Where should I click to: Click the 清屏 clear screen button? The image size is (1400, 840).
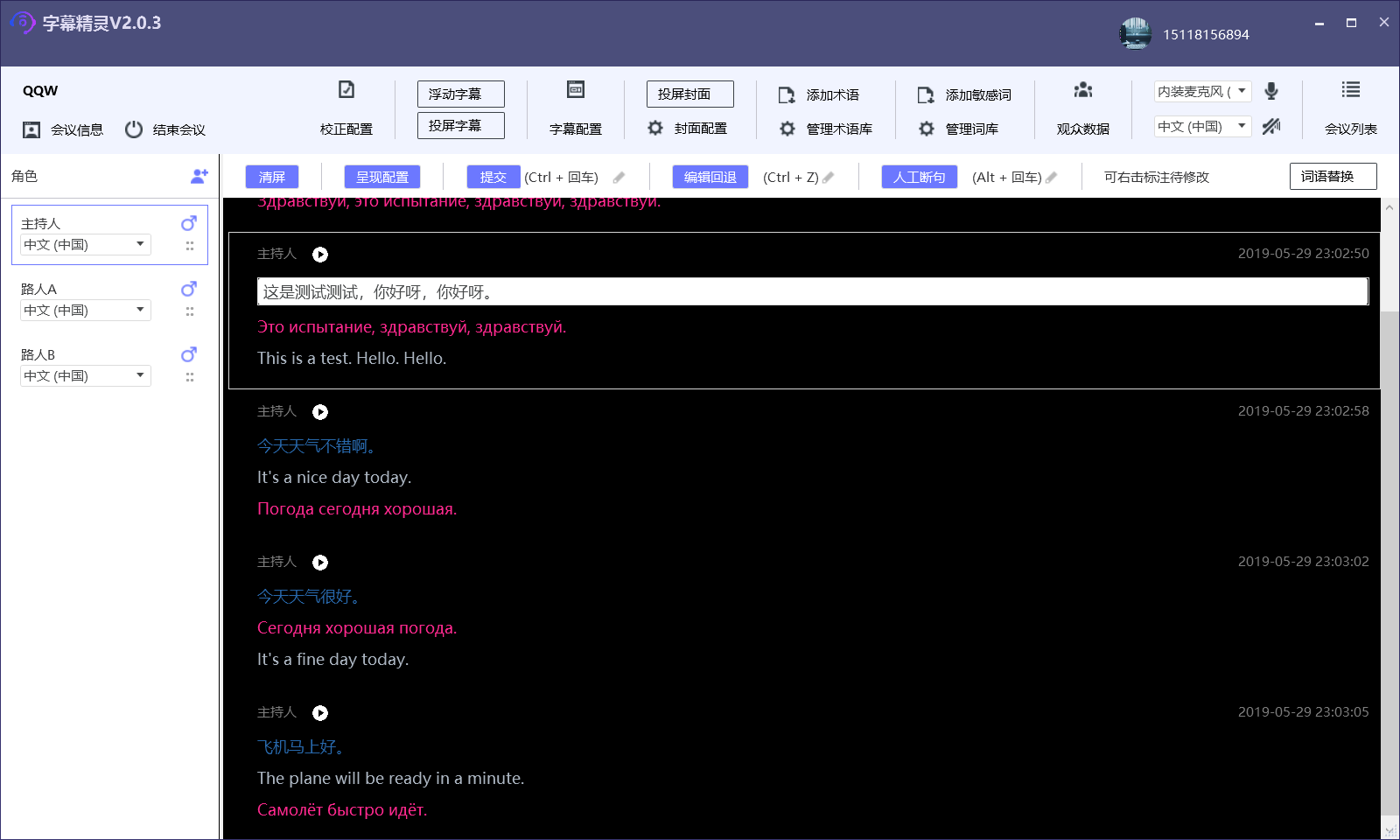pos(272,177)
